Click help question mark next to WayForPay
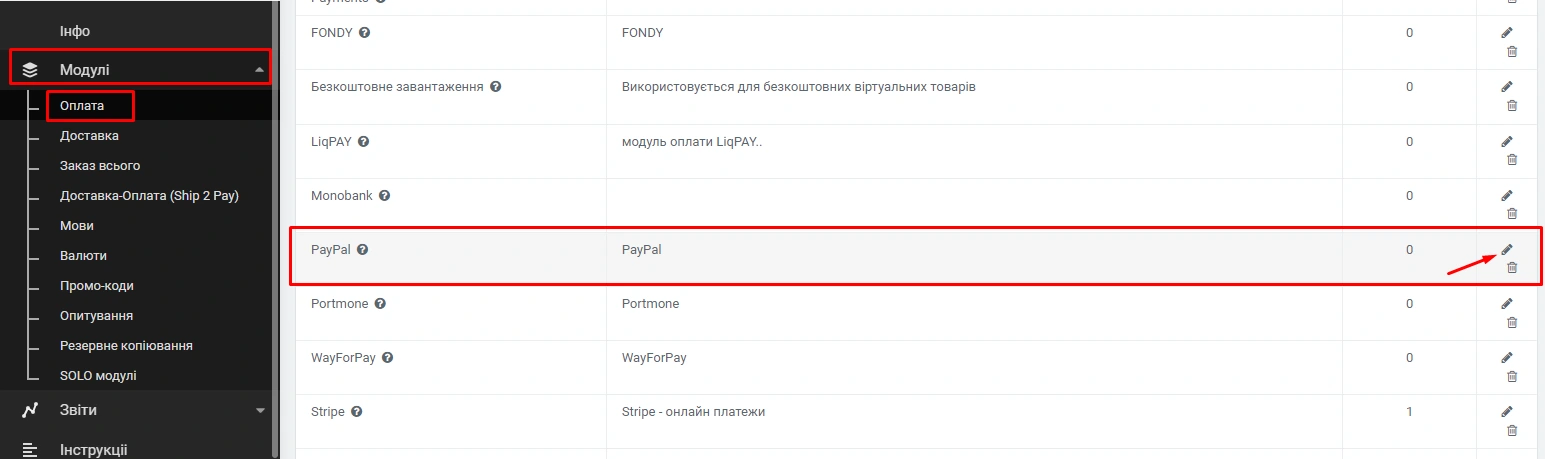1545x459 pixels. coord(387,357)
